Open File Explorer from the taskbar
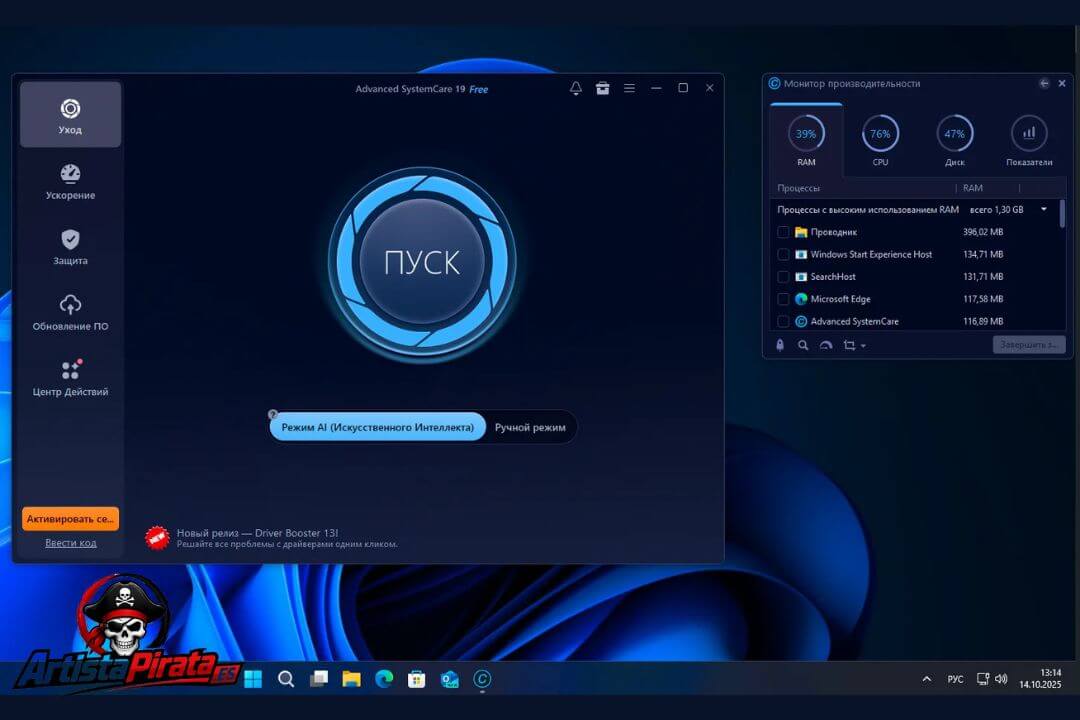The width and height of the screenshot is (1080, 720). [351, 679]
